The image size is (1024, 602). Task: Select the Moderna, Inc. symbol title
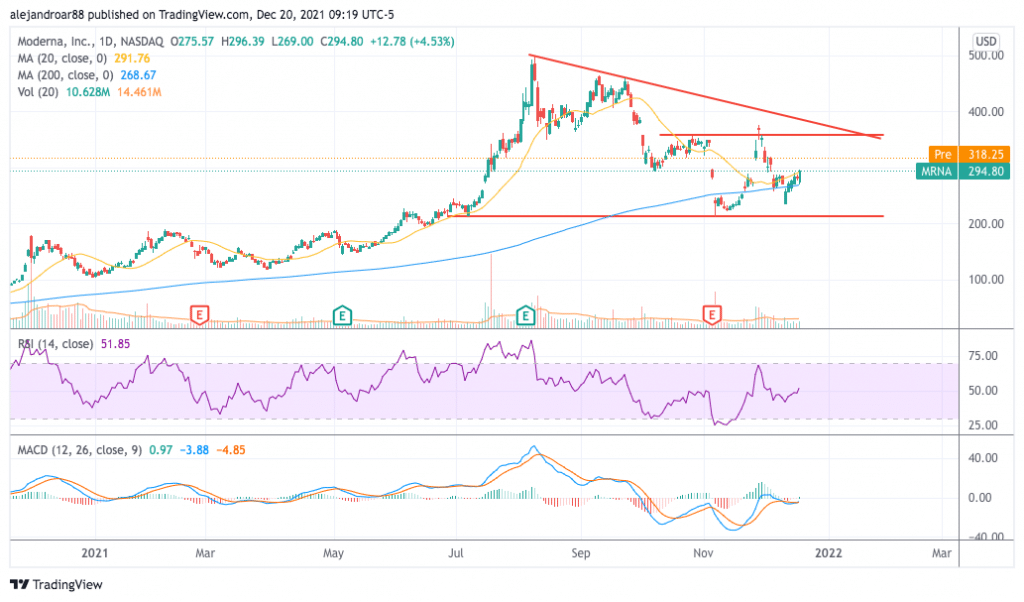click(x=91, y=41)
